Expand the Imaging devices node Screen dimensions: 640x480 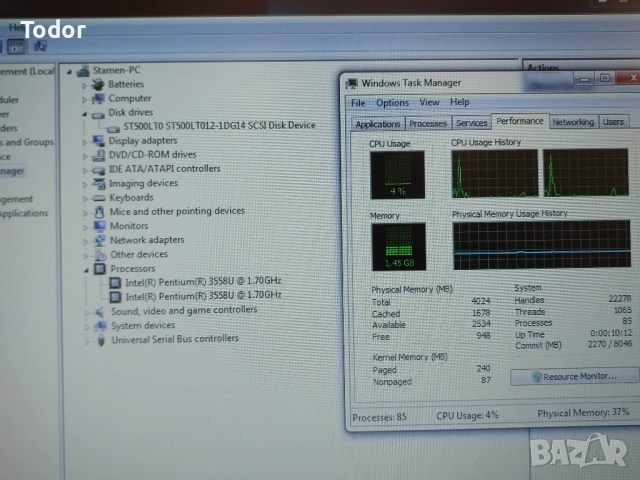(x=85, y=184)
